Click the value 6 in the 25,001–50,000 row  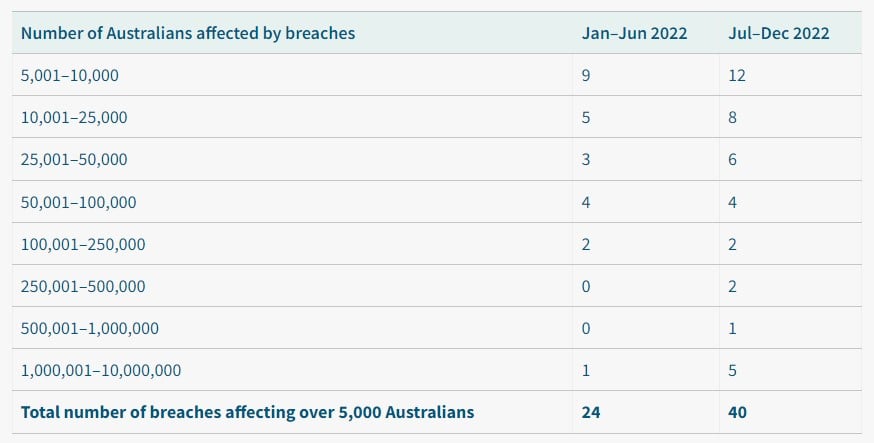[732, 159]
